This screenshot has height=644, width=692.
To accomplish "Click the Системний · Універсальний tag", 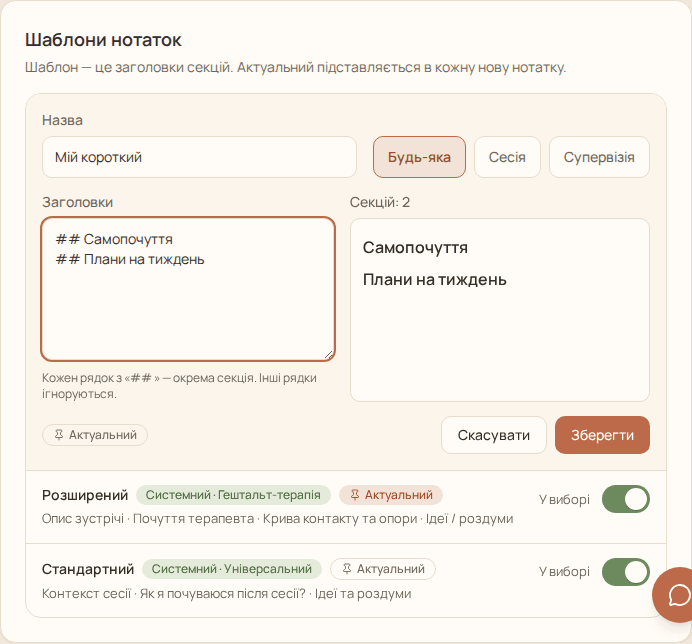I will point(232,569).
